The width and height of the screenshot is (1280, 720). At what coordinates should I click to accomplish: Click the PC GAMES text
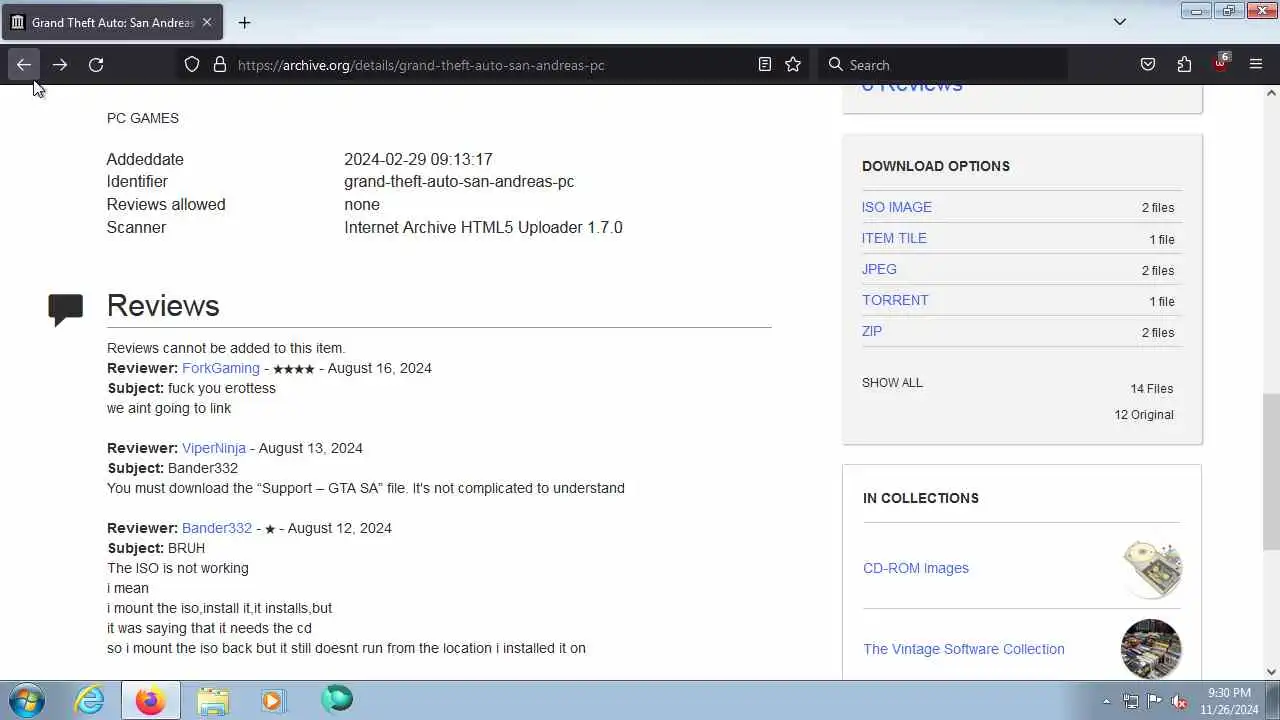click(143, 118)
